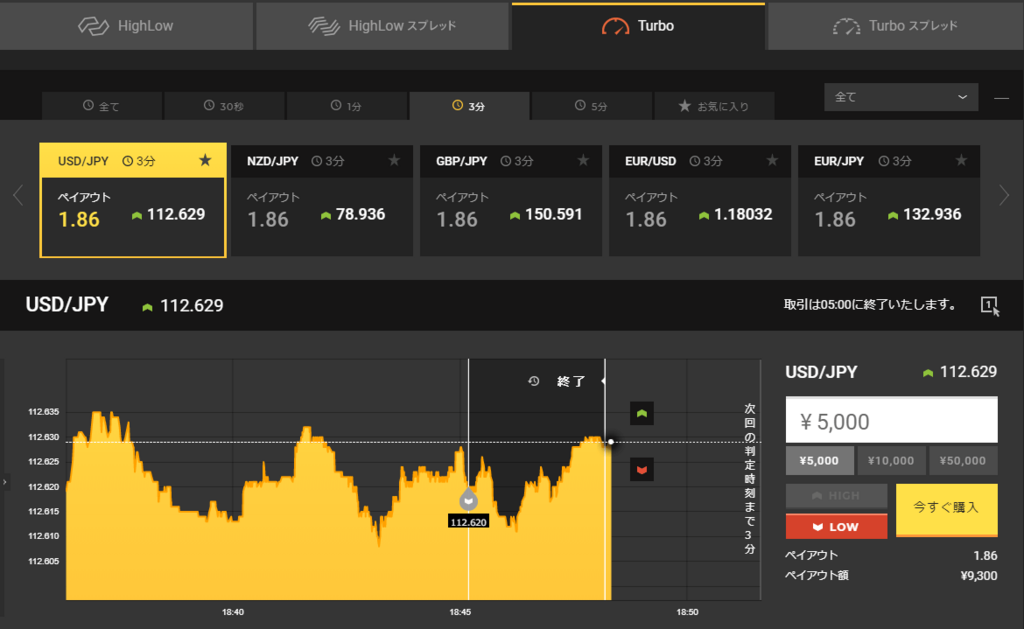Click the single-chart layout "1" icon

point(989,306)
